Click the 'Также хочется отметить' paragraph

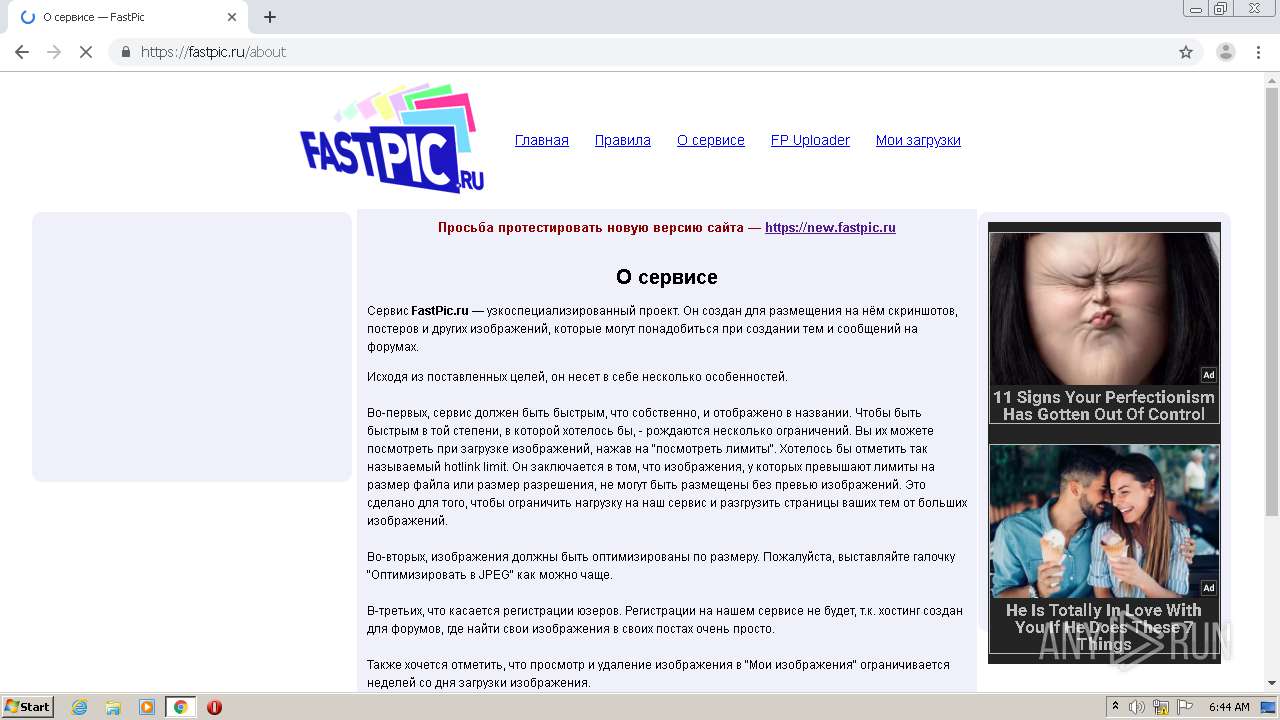click(658, 674)
